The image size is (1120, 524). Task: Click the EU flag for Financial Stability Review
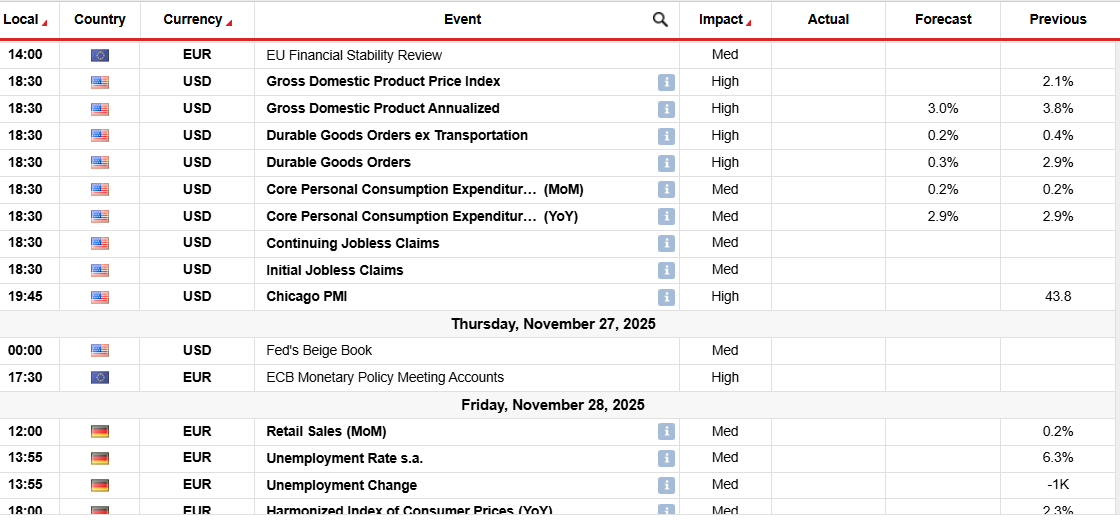click(x=100, y=55)
